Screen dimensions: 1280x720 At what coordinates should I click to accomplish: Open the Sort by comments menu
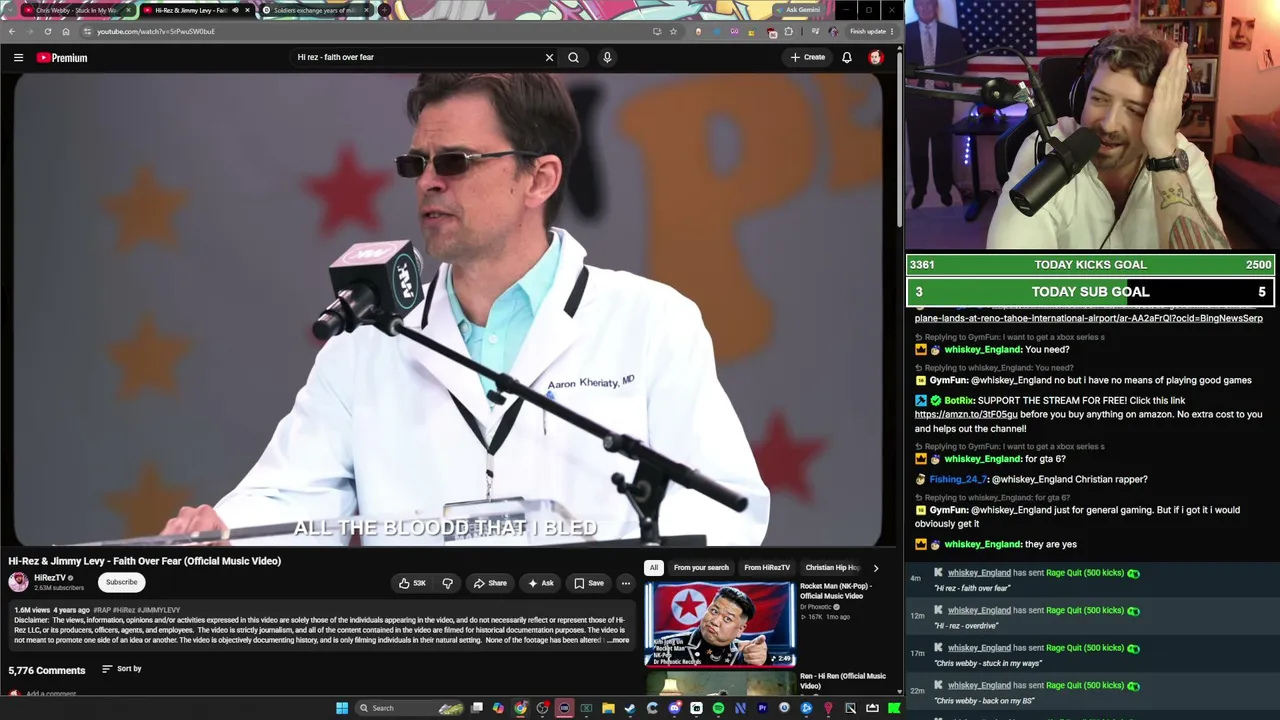tap(121, 669)
